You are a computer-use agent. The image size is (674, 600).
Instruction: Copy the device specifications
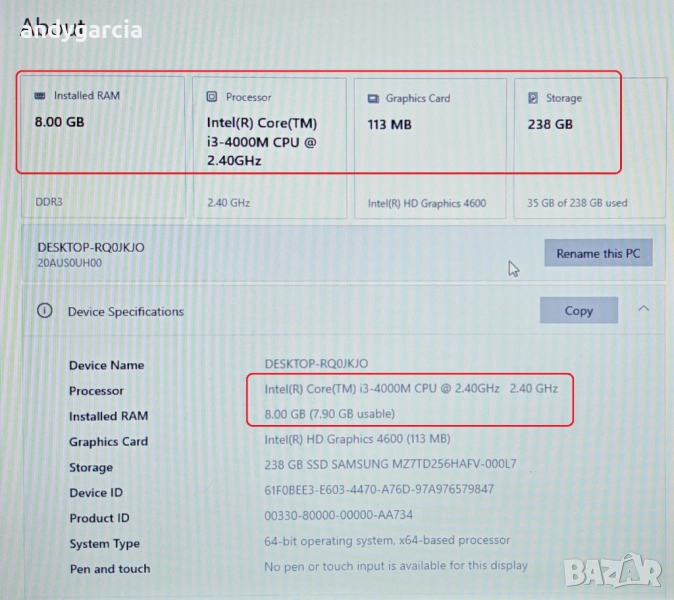[x=578, y=311]
